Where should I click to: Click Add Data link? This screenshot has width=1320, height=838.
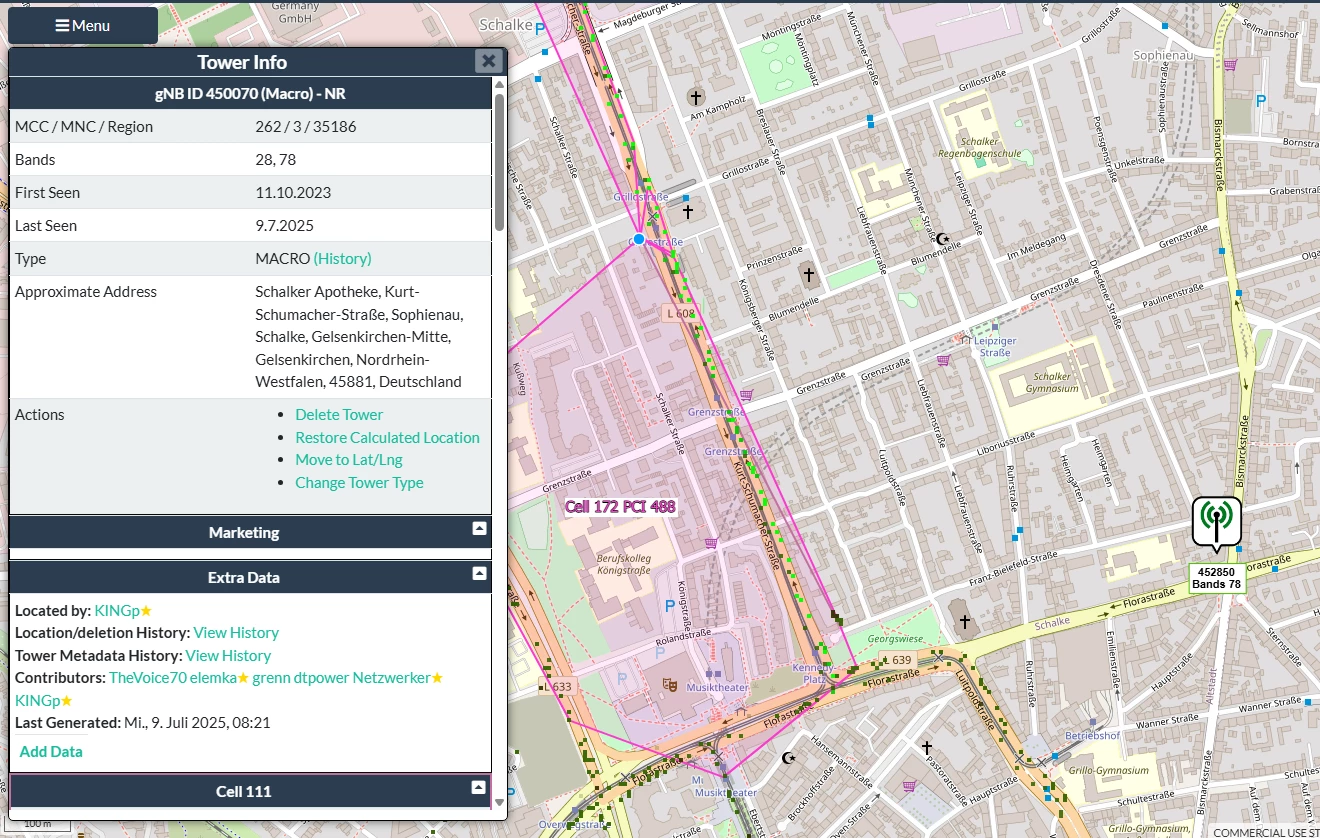(51, 751)
